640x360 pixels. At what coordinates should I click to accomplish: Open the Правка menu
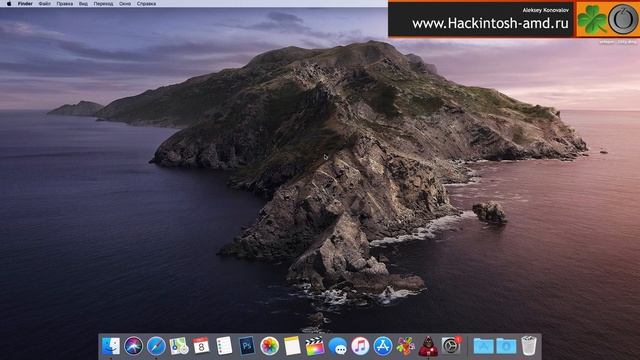click(x=64, y=4)
